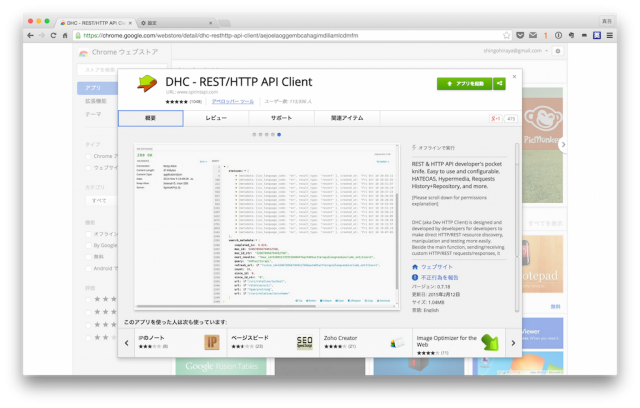Advance background banner with right arrow
The height and width of the screenshot is (408, 640).
coord(563,144)
